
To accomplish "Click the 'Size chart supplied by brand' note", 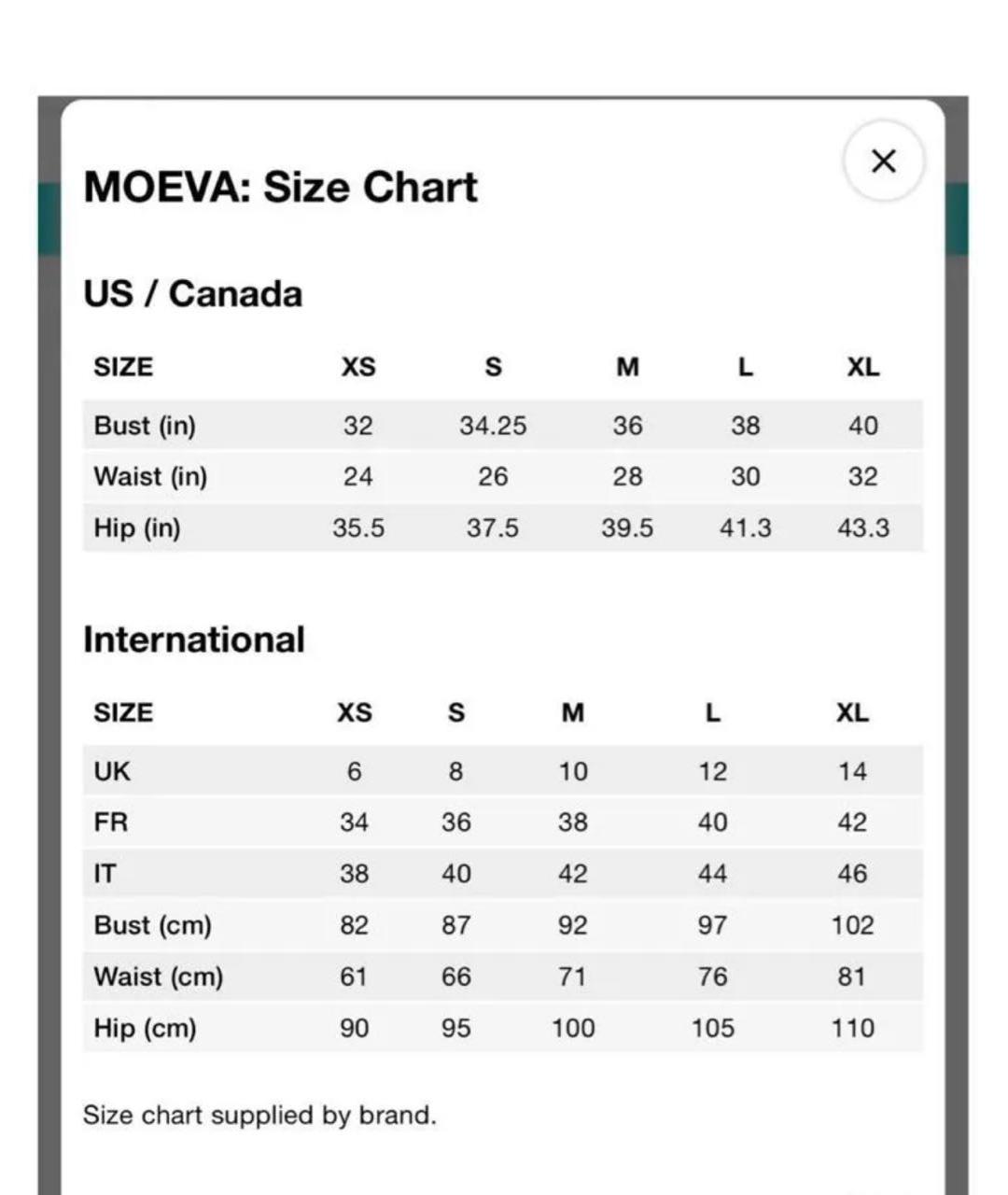I will 259,1115.
